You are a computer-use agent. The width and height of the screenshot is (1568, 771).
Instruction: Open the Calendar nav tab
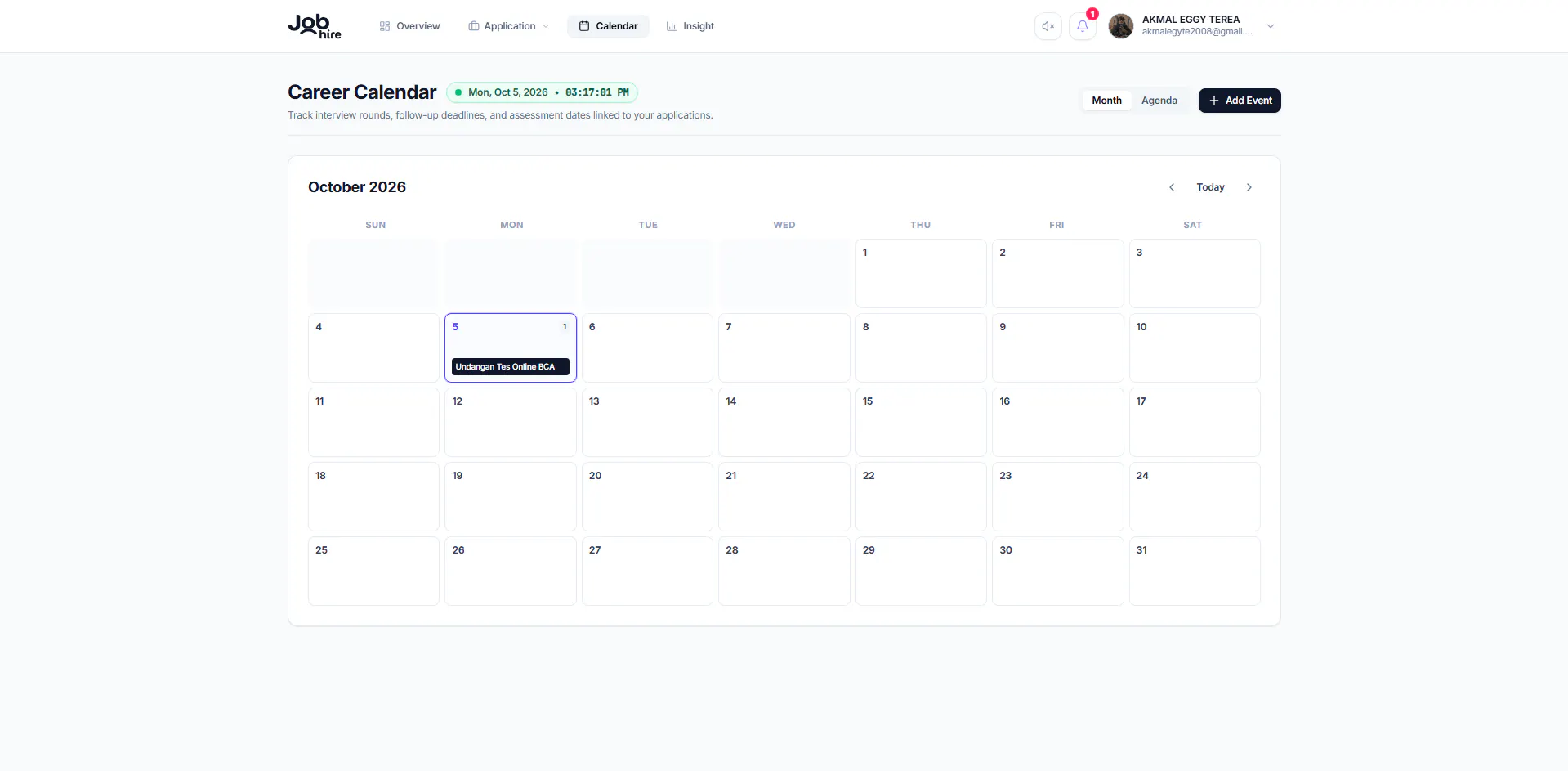(608, 26)
